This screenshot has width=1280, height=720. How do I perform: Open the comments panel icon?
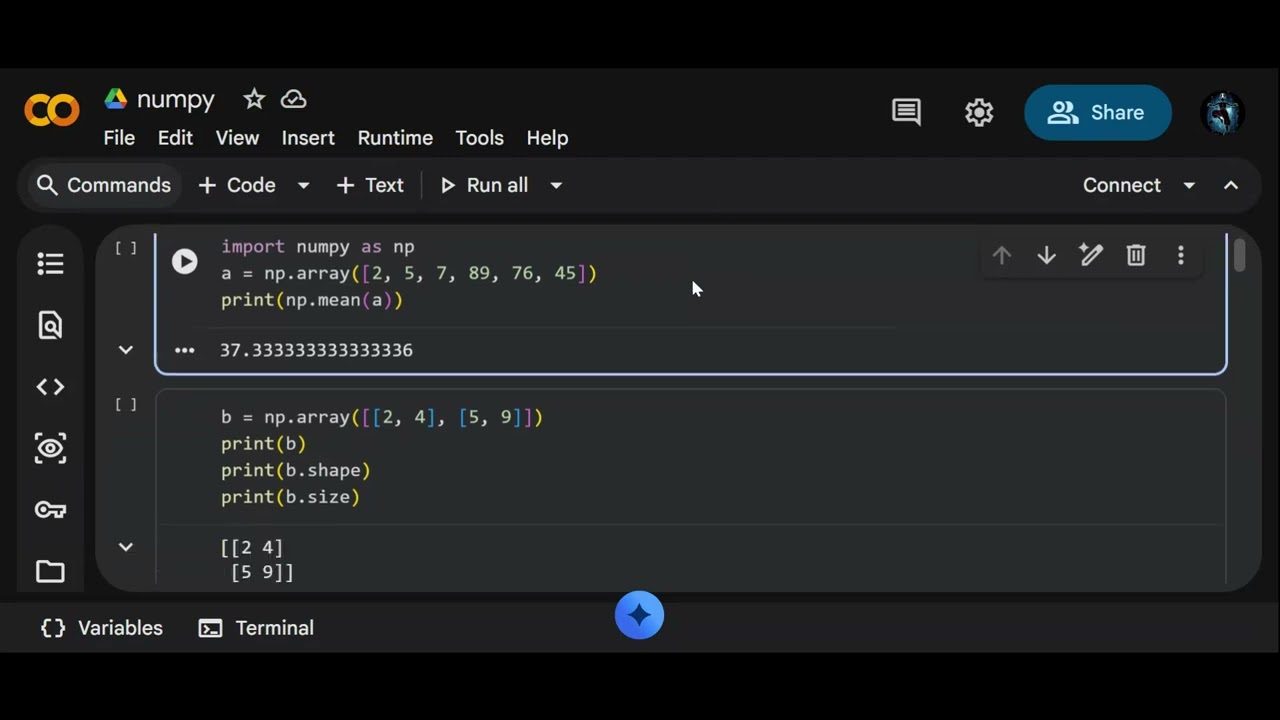[x=906, y=112]
